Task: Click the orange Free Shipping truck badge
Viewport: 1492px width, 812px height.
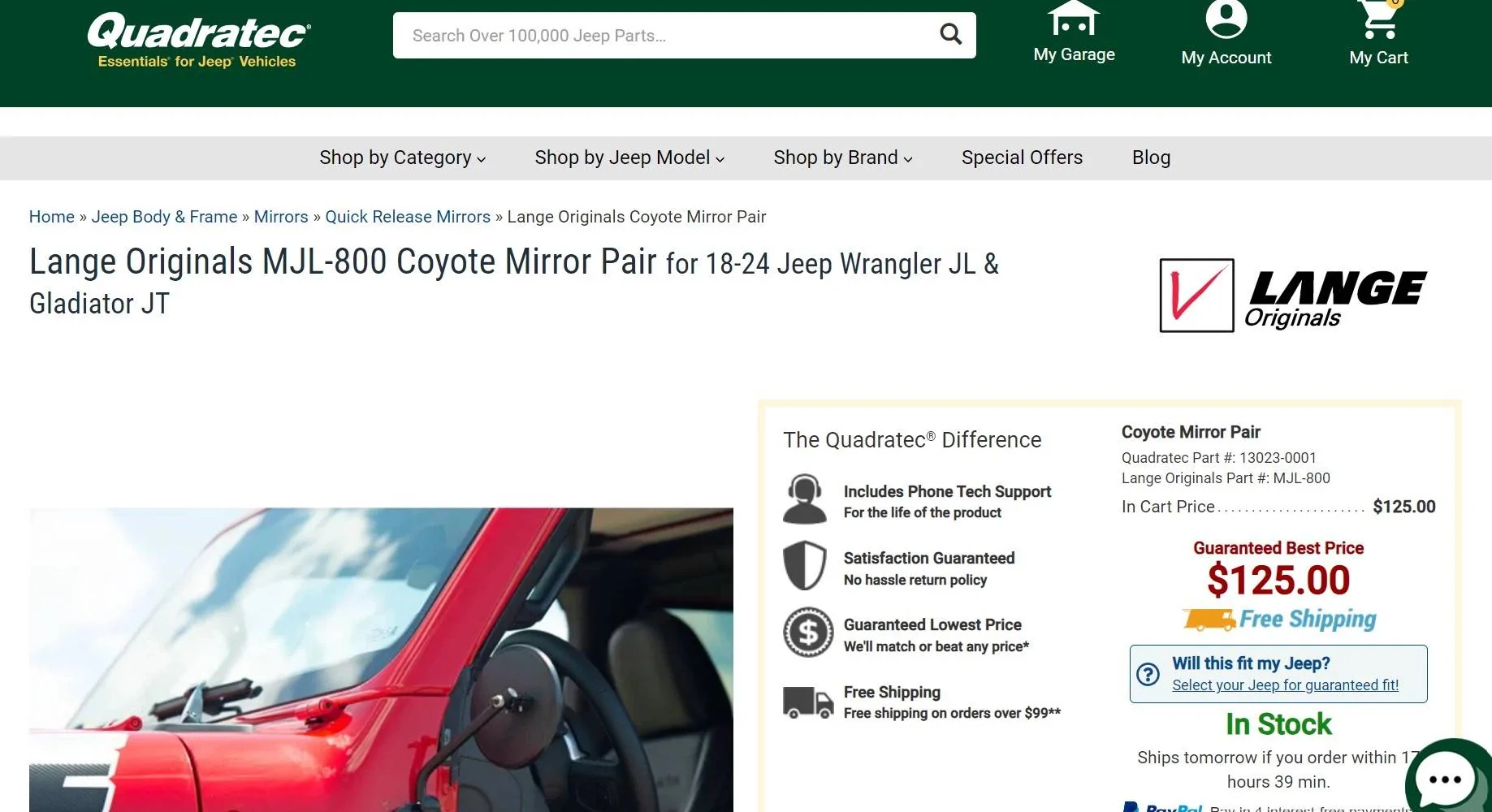Action: [x=1279, y=620]
